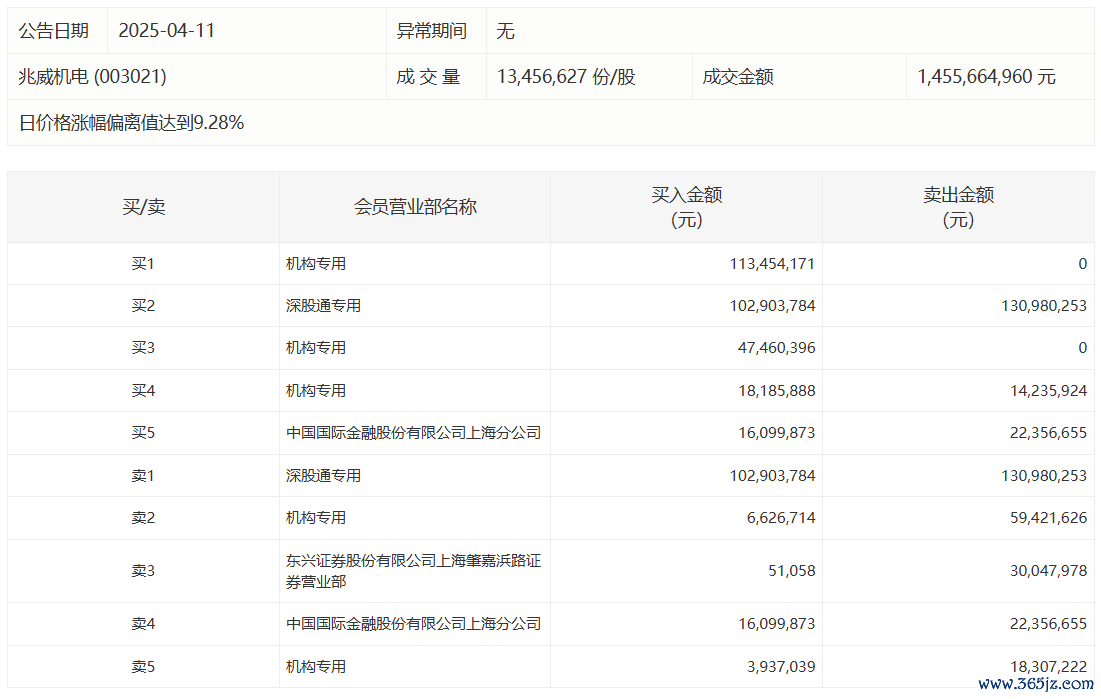The width and height of the screenshot is (1101, 699).
Task: Click the announcement date 2025-04-11
Action: [x=166, y=31]
